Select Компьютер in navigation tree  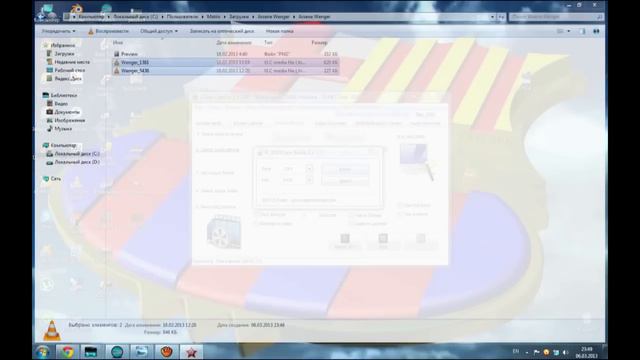(60, 145)
